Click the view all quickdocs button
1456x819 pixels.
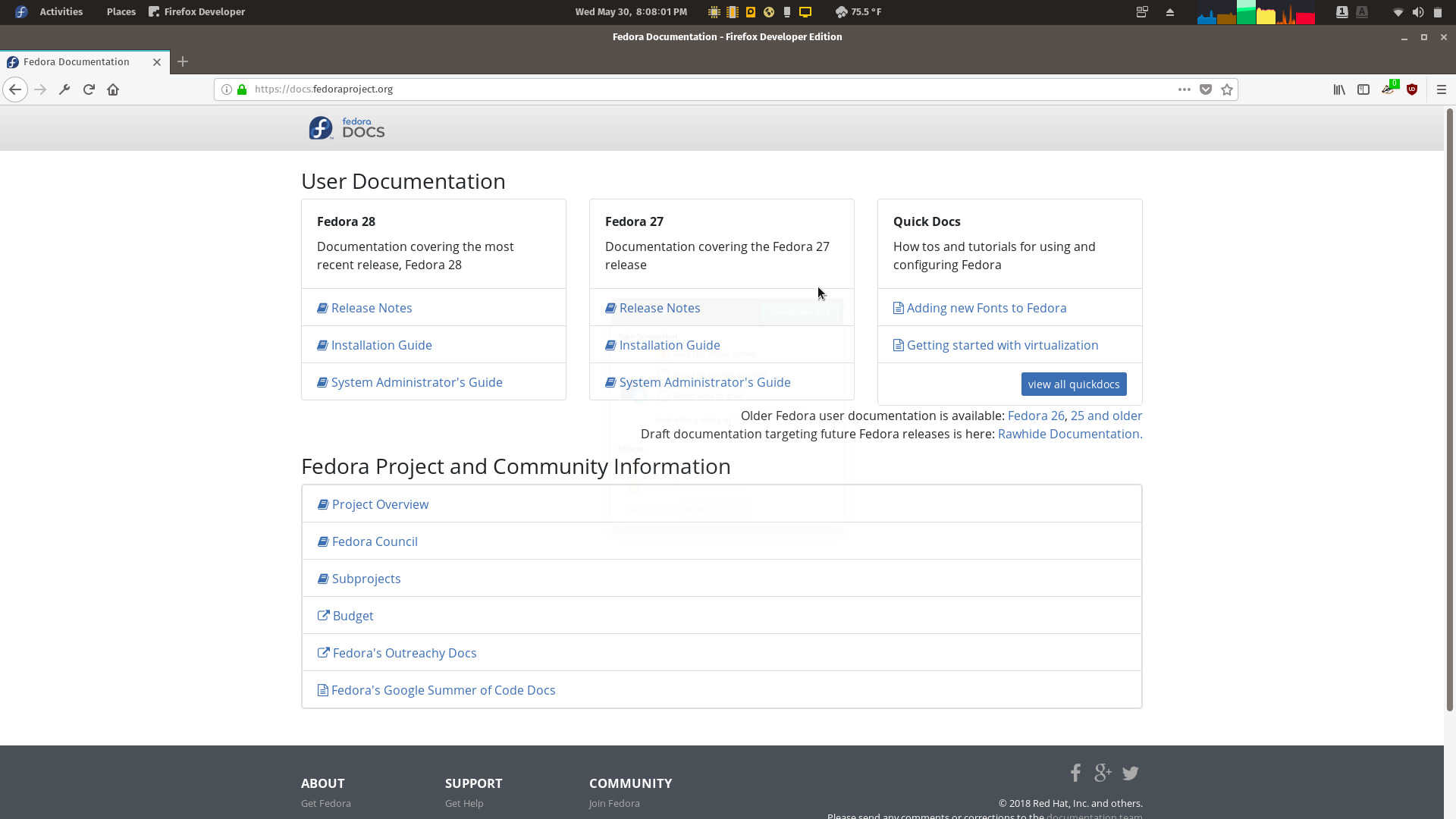tap(1074, 384)
